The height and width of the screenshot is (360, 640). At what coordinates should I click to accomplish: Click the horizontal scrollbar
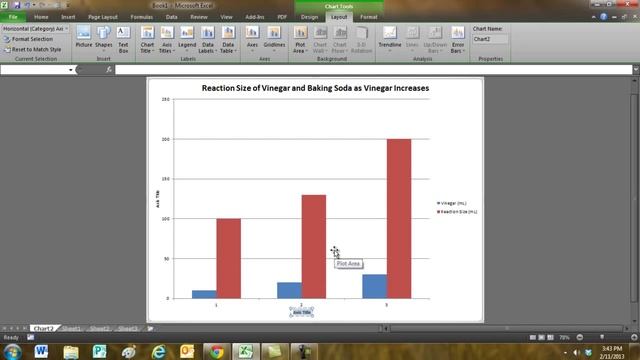506,328
